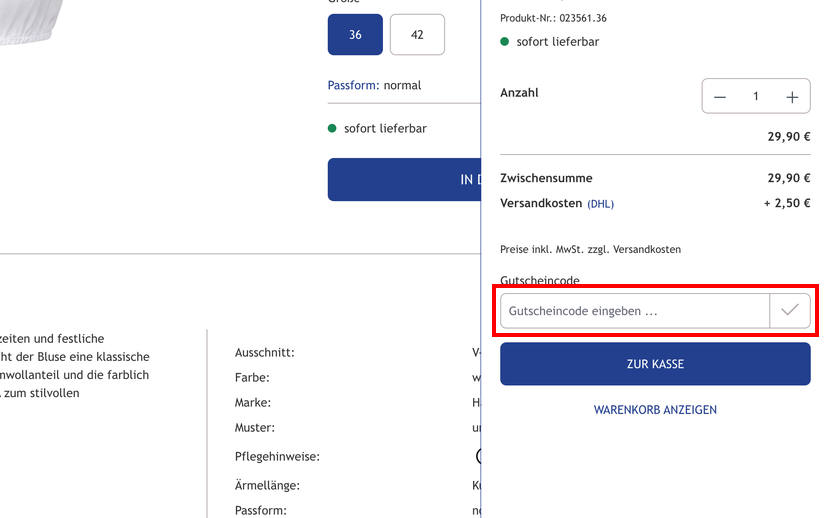
Task: Click the Gutscheincode eingeben input field
Action: pos(635,310)
